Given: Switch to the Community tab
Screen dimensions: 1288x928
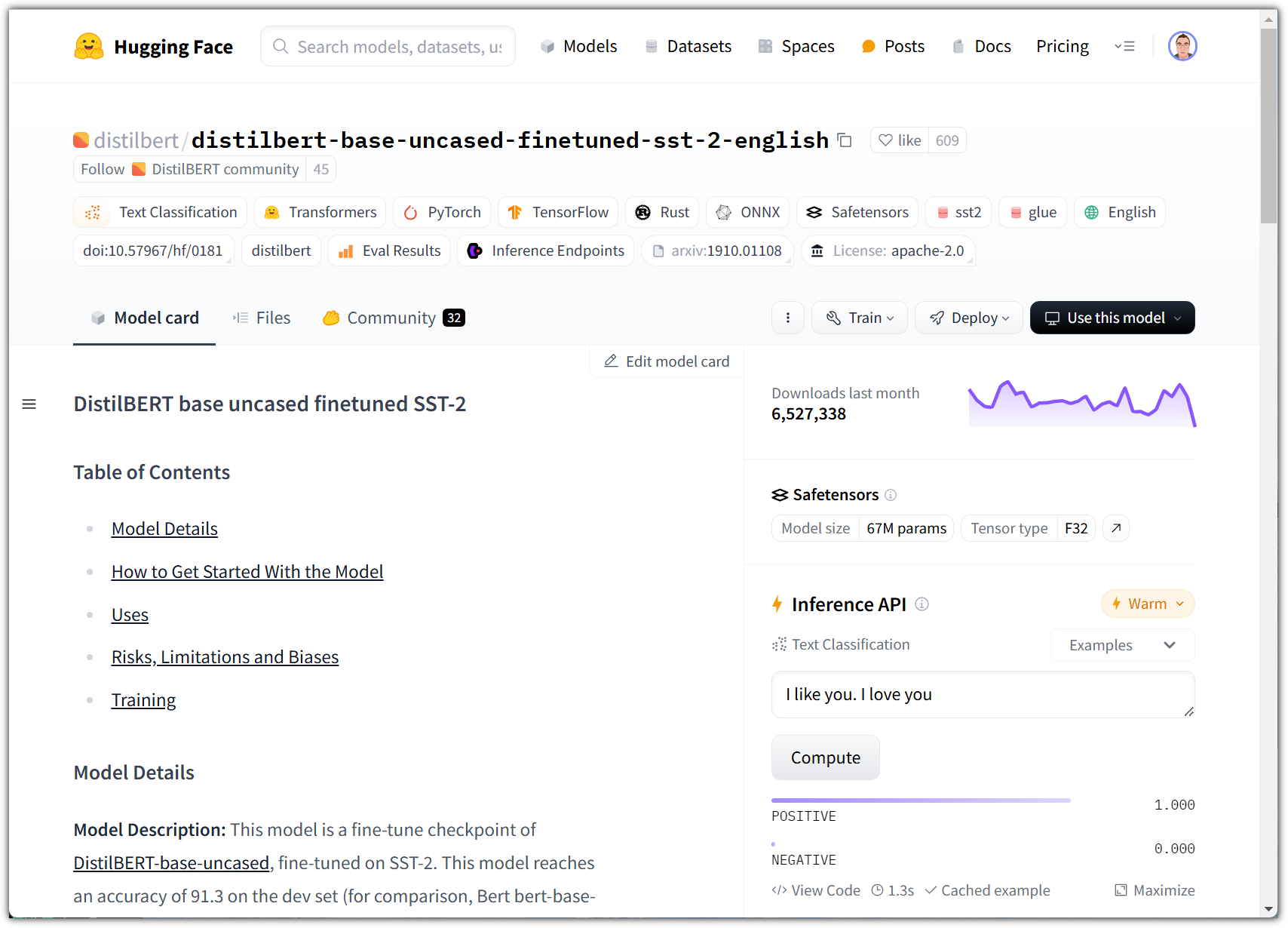Looking at the screenshot, I should [x=394, y=318].
